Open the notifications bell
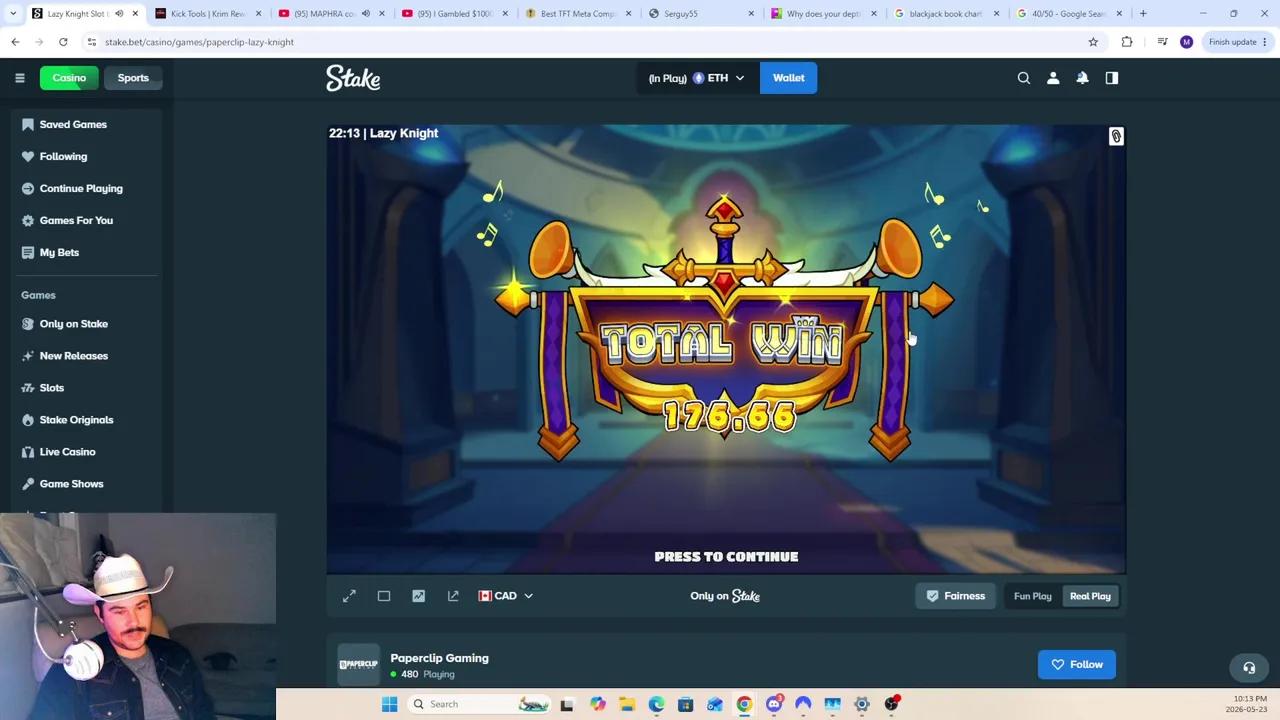The height and width of the screenshot is (720, 1280). point(1082,78)
